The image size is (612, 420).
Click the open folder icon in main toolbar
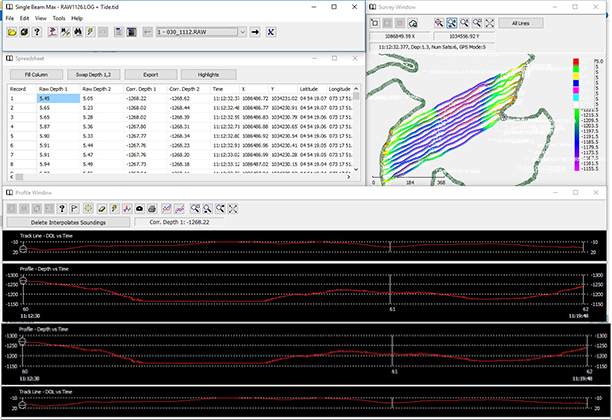click(11, 32)
